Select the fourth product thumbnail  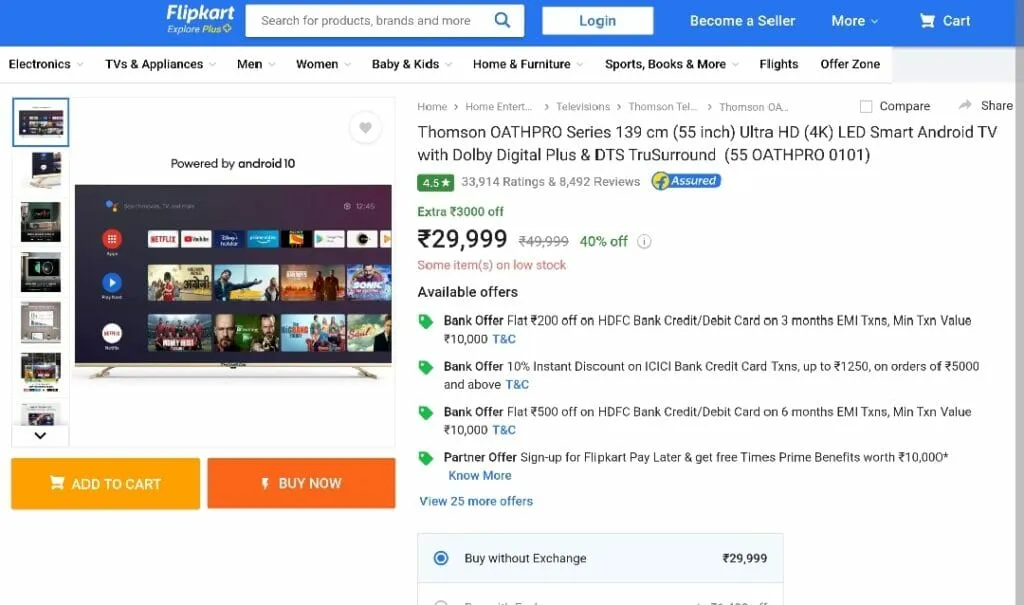40,272
